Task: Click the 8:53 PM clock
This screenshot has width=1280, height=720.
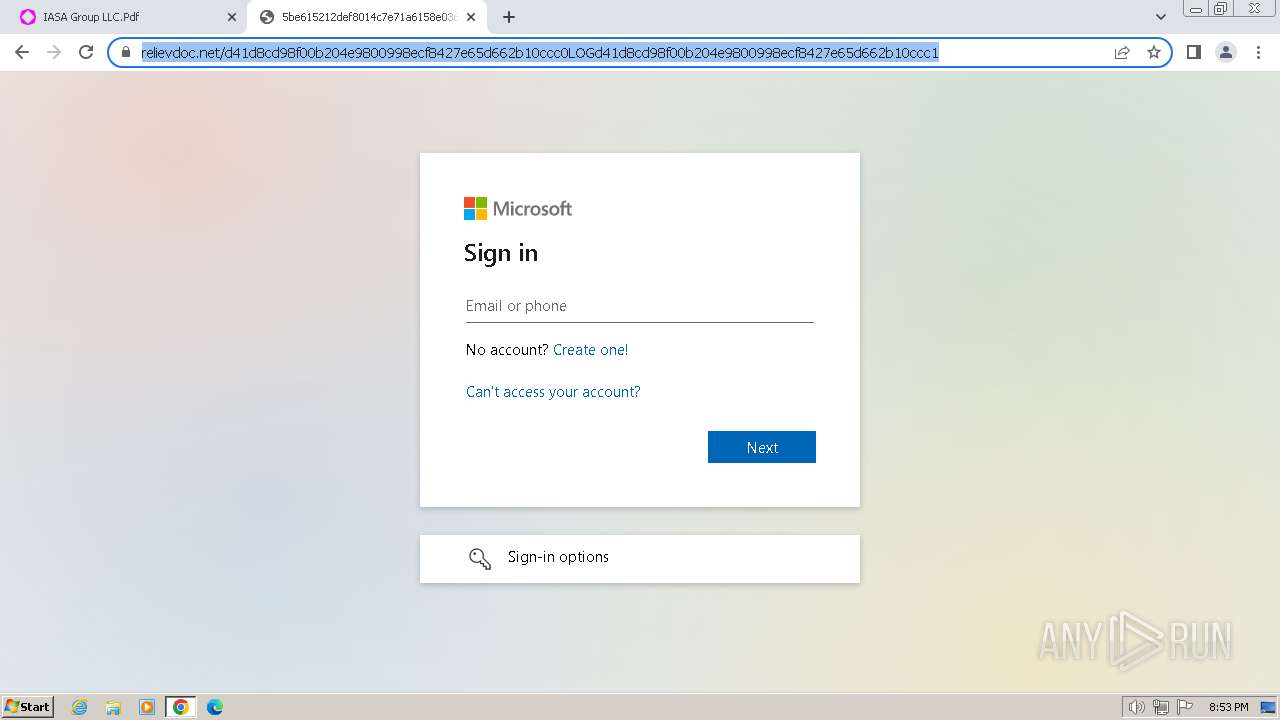Action: point(1228,707)
